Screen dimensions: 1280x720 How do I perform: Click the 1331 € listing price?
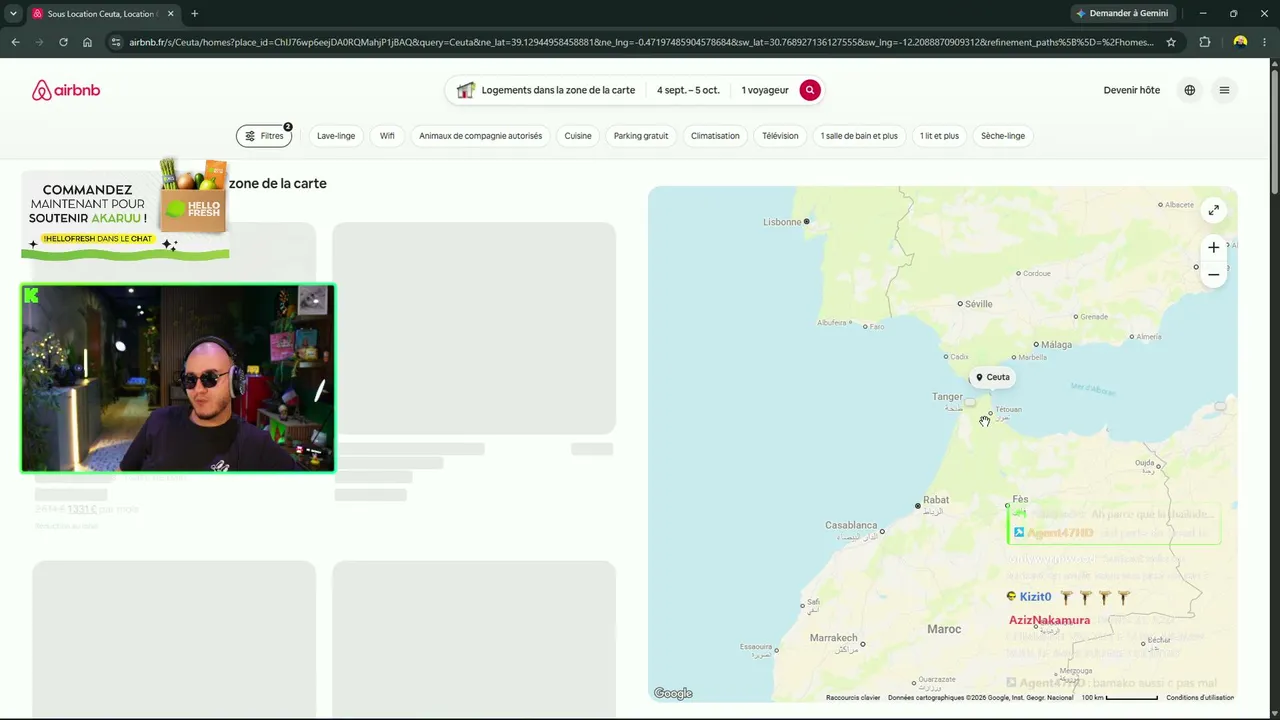[82, 509]
